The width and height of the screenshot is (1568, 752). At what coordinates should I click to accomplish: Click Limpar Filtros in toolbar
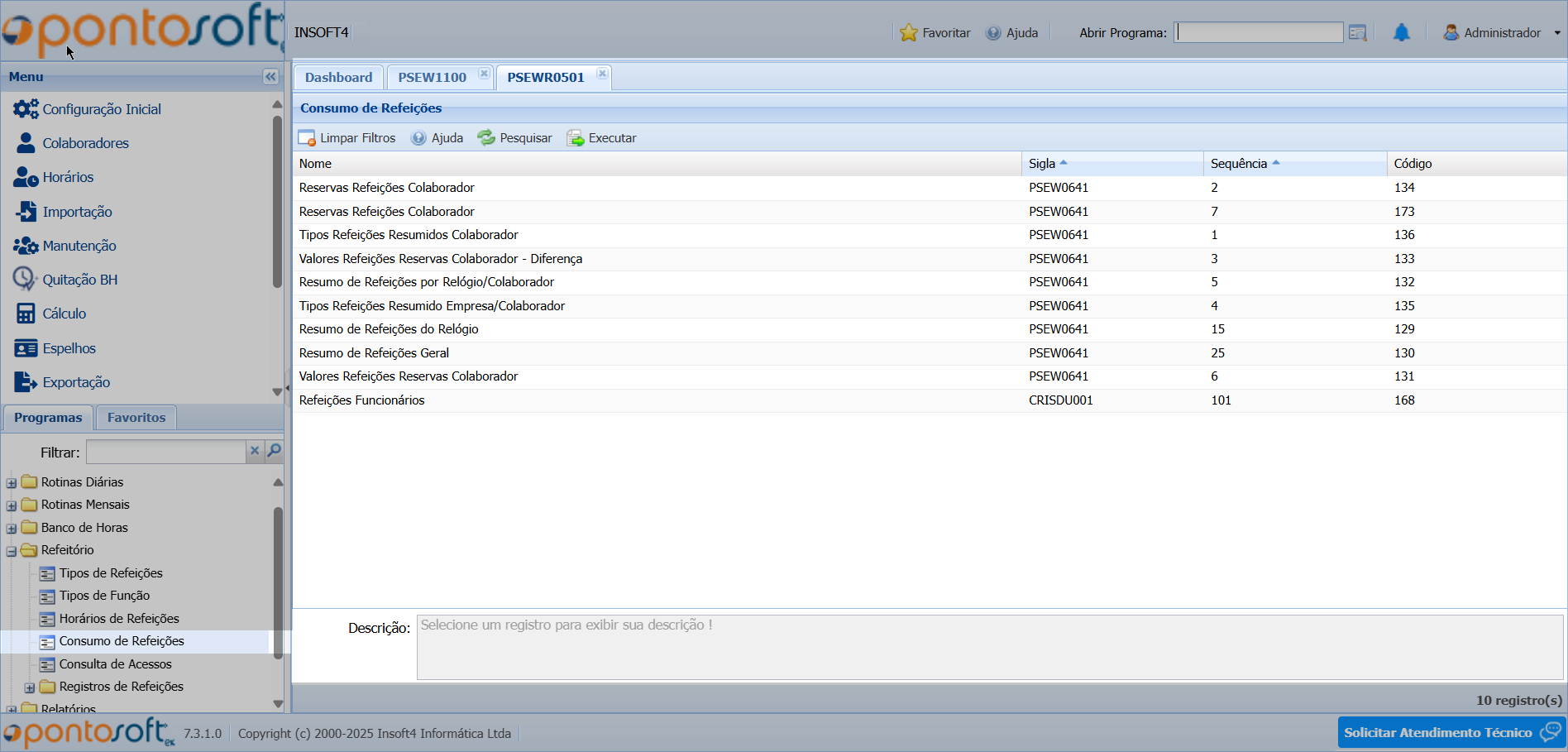coord(347,138)
